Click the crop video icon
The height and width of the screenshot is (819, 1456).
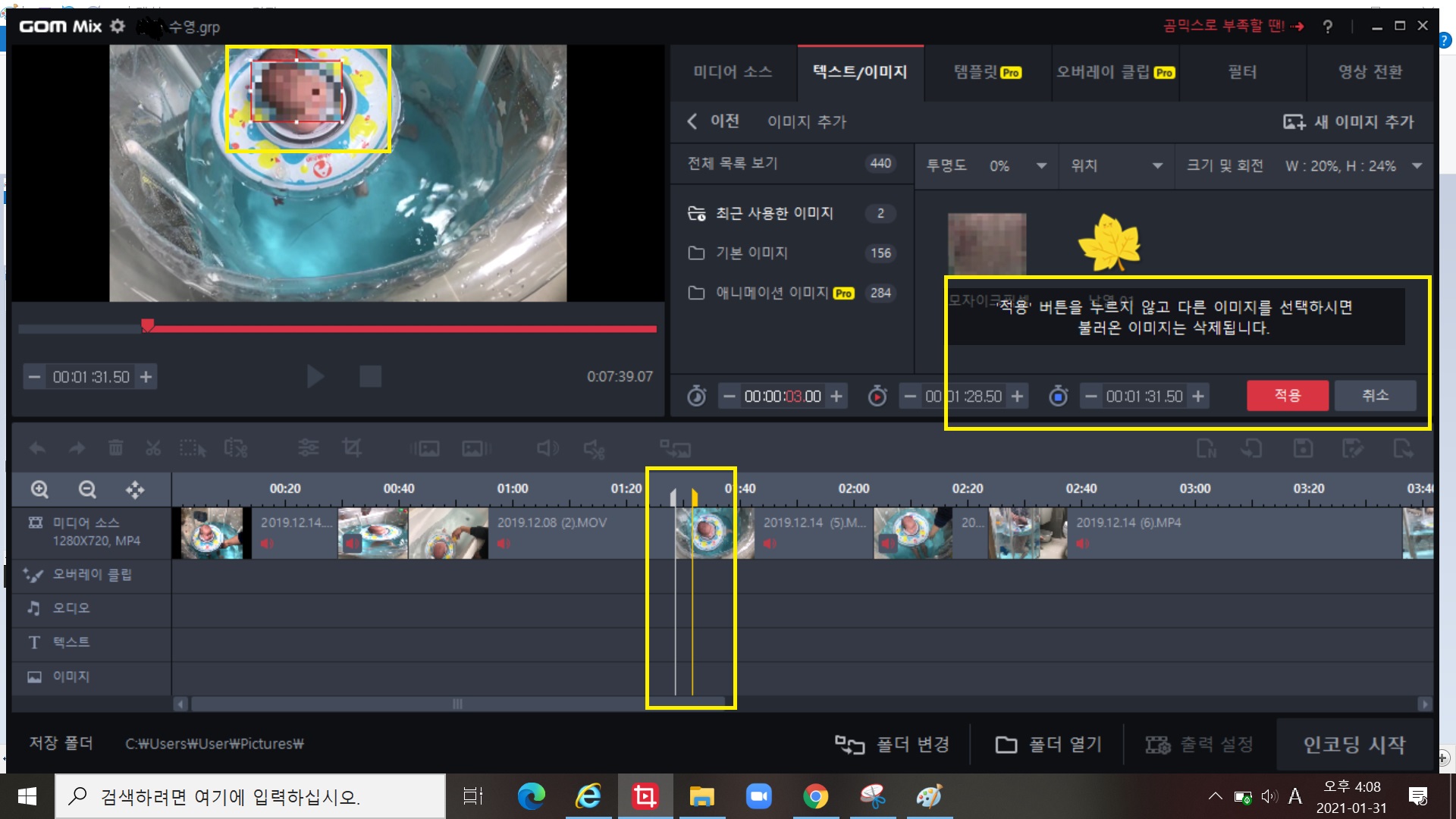click(x=351, y=448)
